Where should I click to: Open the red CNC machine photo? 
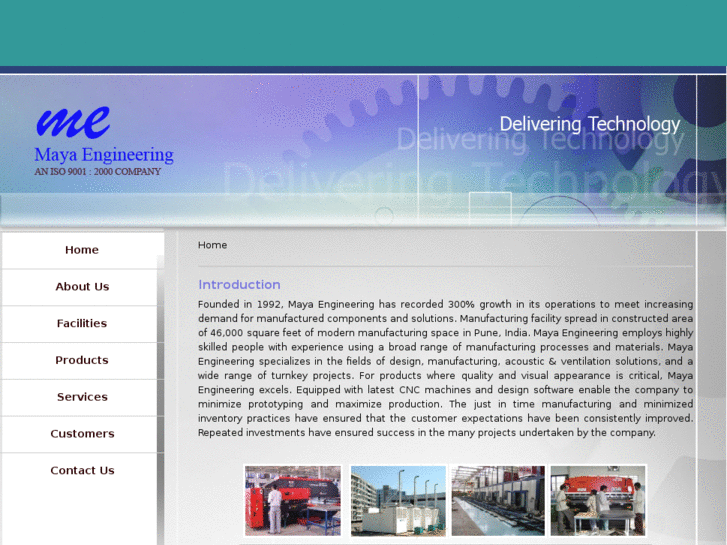coord(293,501)
